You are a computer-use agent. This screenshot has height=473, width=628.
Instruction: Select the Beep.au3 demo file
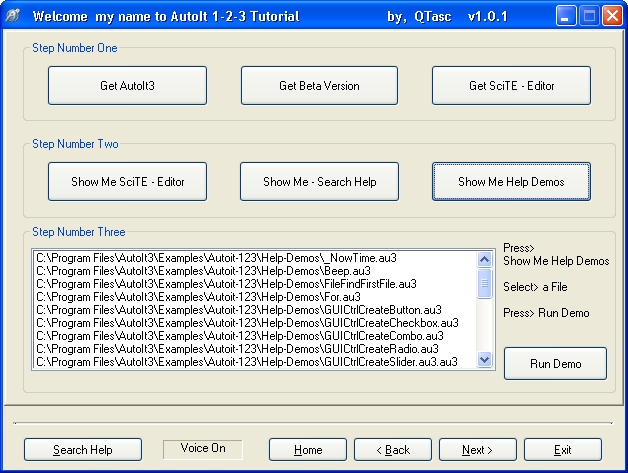pyautogui.click(x=255, y=271)
